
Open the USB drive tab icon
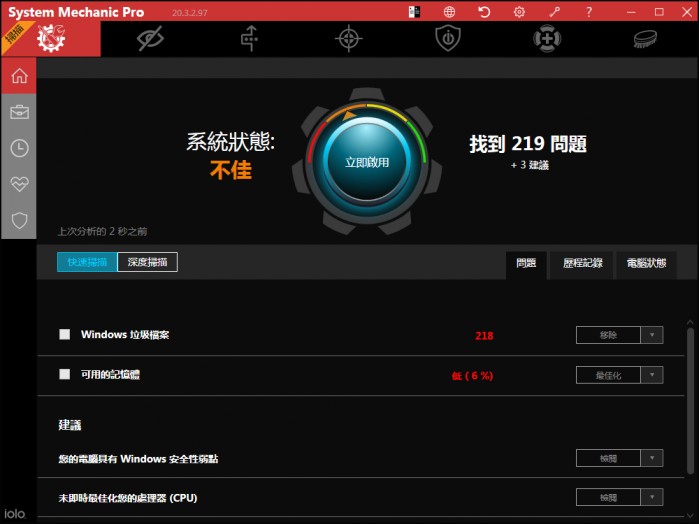(250, 38)
